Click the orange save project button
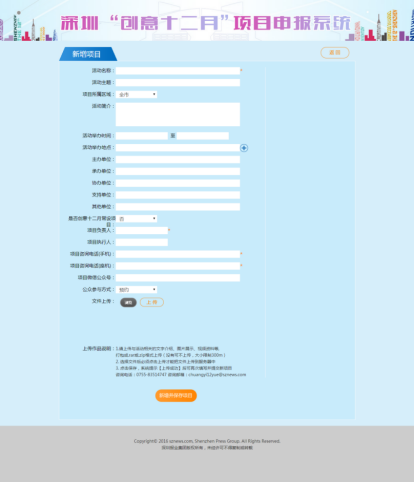Screen dimensions: 414x483 pyautogui.click(x=176, y=396)
